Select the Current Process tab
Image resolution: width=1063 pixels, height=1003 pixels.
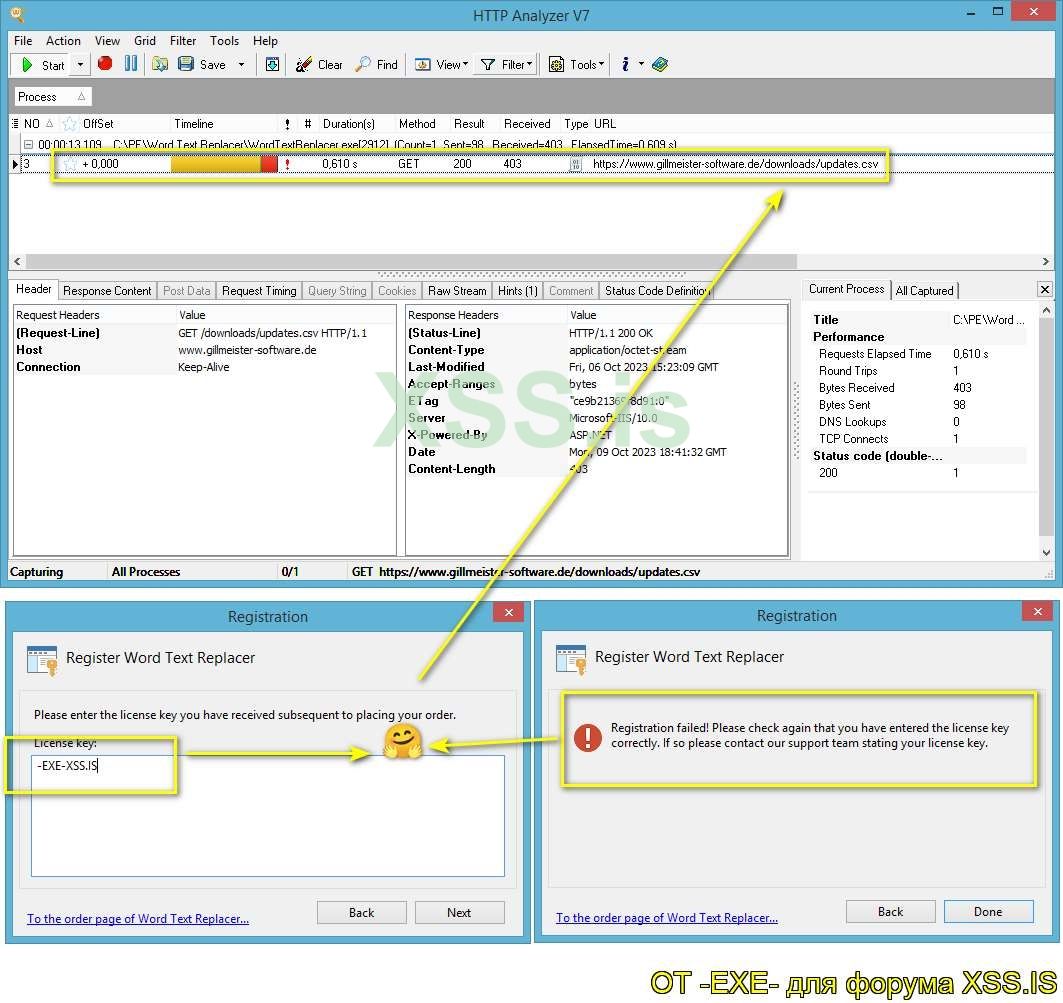pyautogui.click(x=846, y=290)
